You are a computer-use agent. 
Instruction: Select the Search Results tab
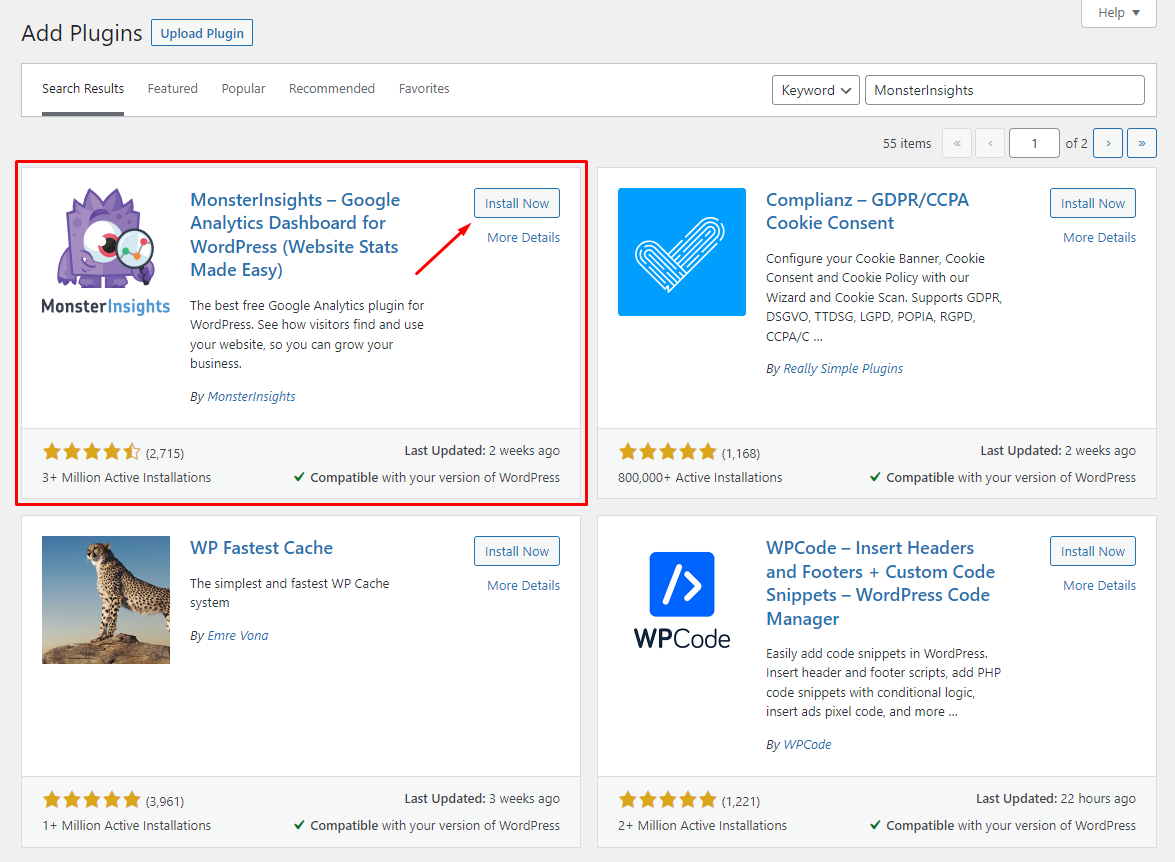[83, 88]
